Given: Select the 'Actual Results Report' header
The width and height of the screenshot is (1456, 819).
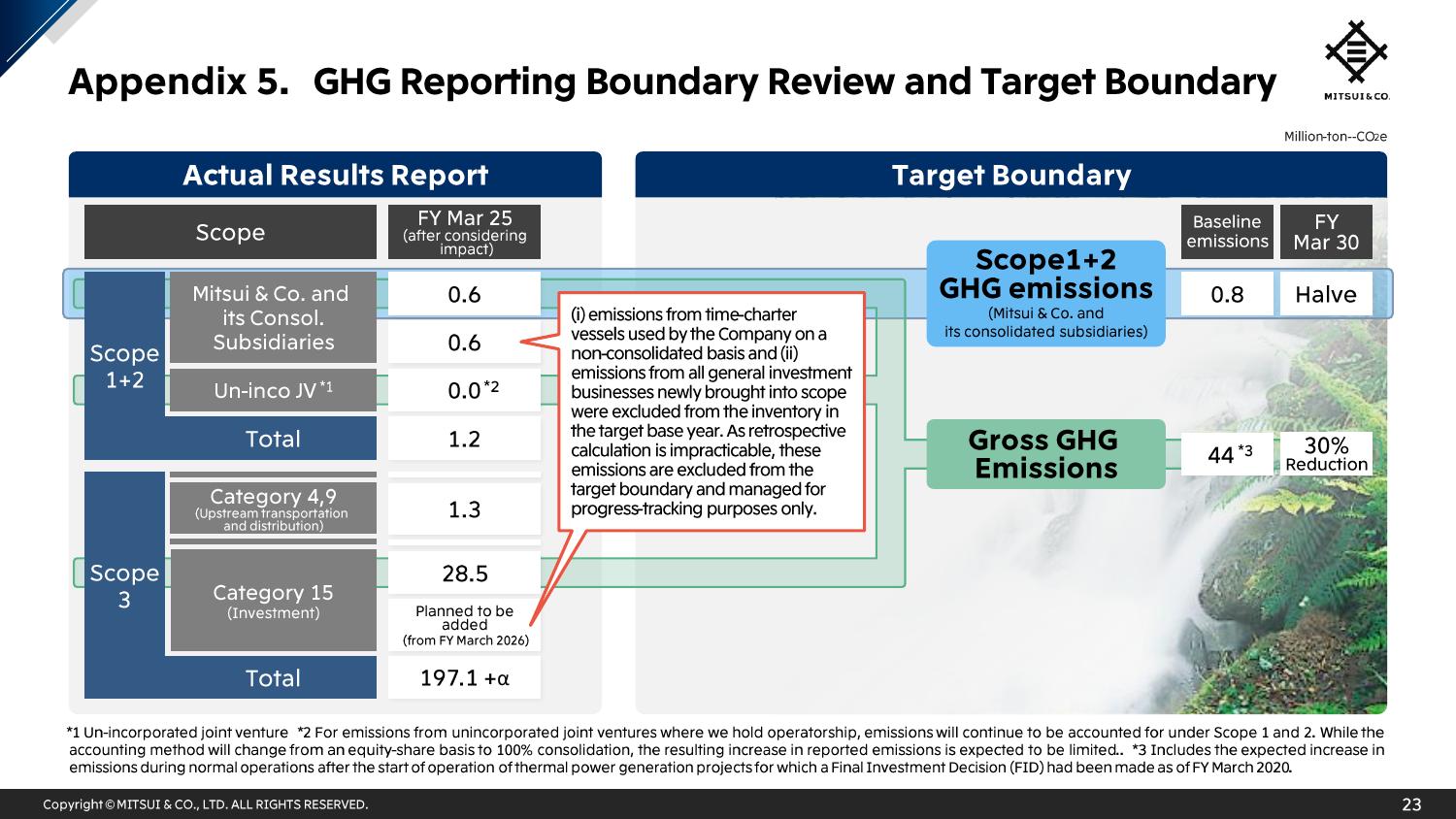Looking at the screenshot, I should (x=335, y=175).
